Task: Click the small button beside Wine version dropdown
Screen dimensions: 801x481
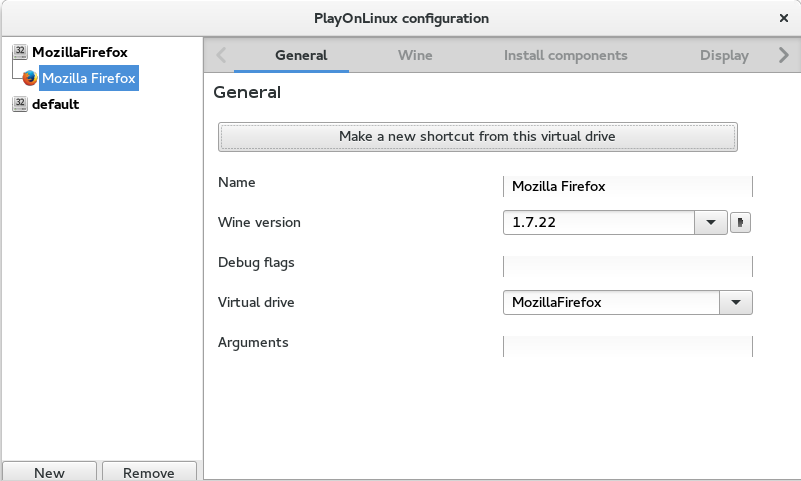Action: [x=740, y=223]
